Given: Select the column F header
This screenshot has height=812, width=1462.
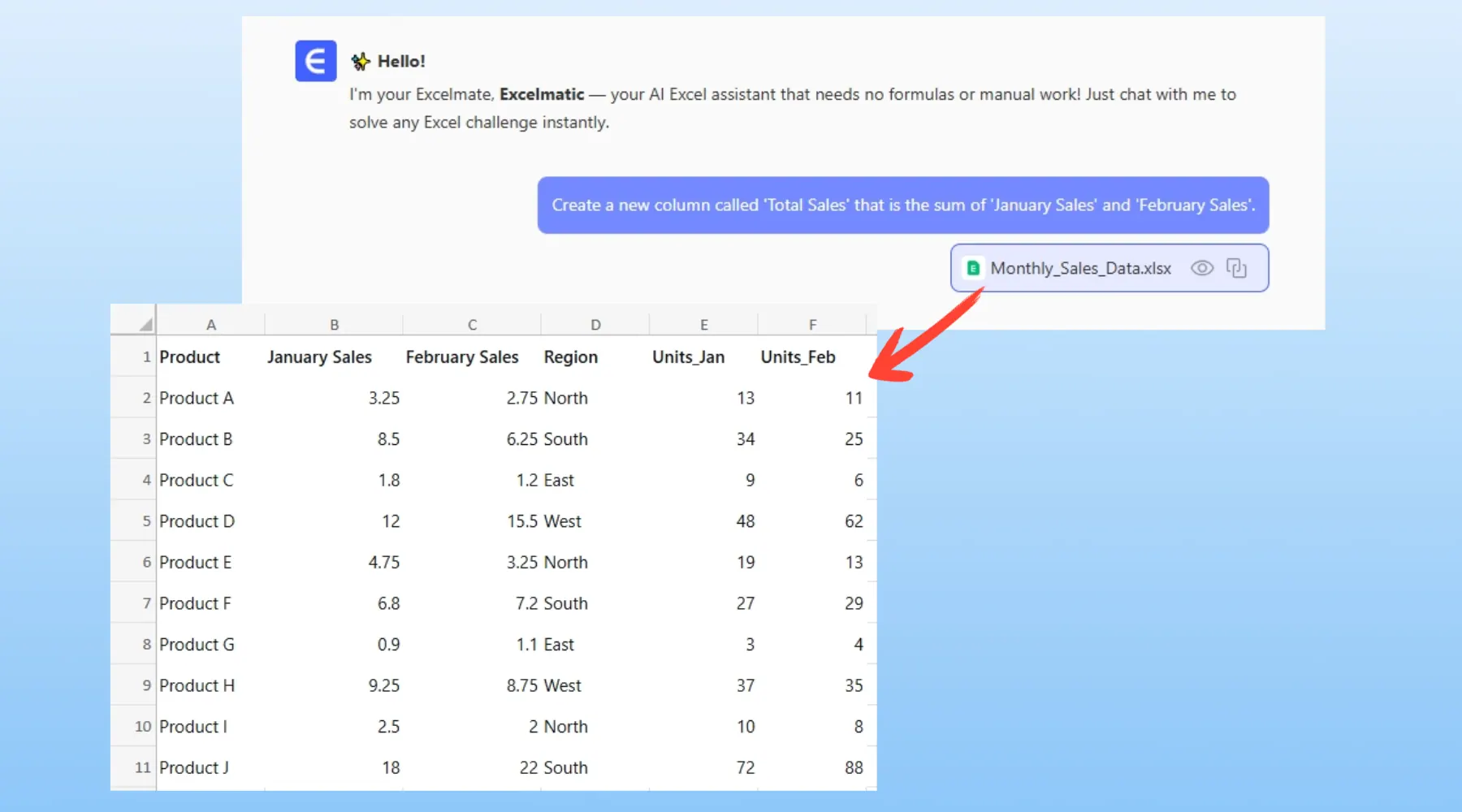Looking at the screenshot, I should coord(812,325).
